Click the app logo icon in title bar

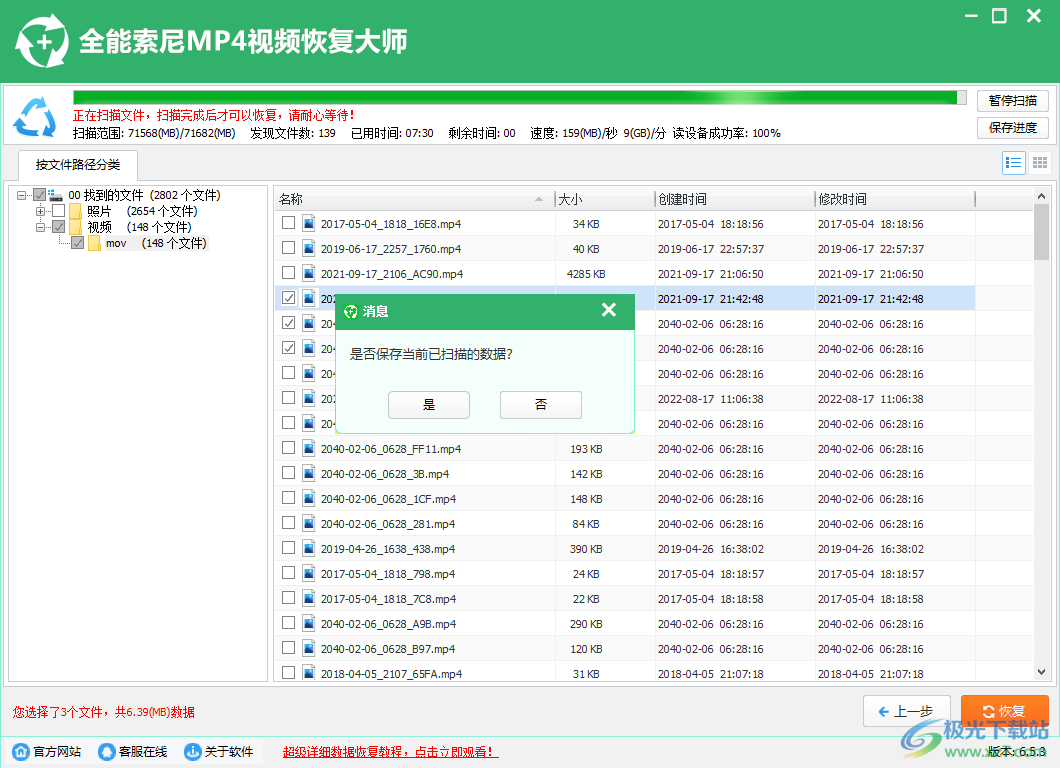click(42, 42)
